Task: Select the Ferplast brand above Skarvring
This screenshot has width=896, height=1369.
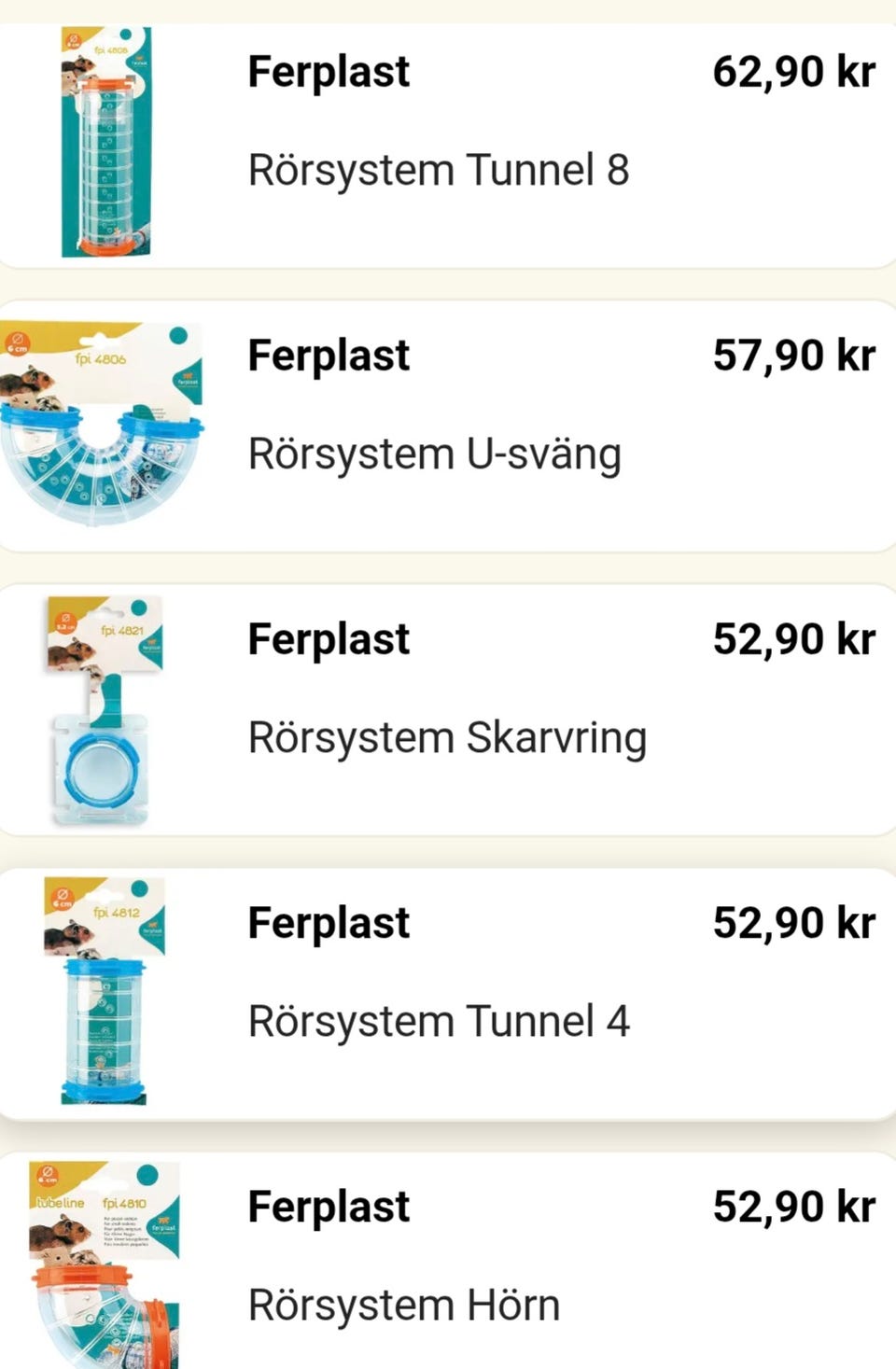Action: click(329, 640)
